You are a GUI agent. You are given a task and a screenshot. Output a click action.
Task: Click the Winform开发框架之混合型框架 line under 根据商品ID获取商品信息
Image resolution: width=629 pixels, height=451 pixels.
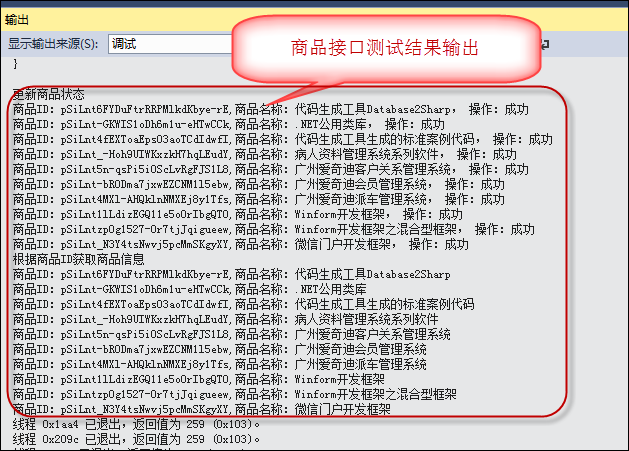coord(235,394)
